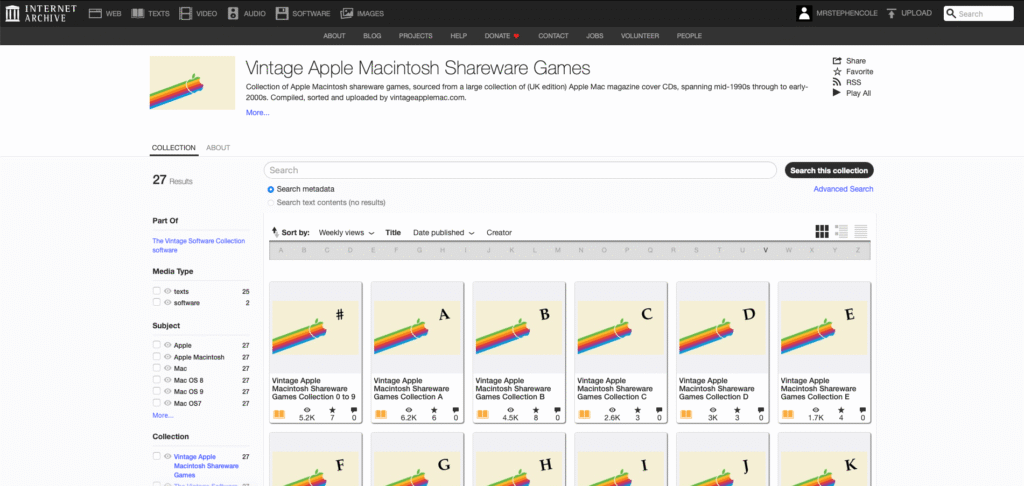Switch to the COLLECTION tab
The width and height of the screenshot is (1024, 486).
point(174,148)
